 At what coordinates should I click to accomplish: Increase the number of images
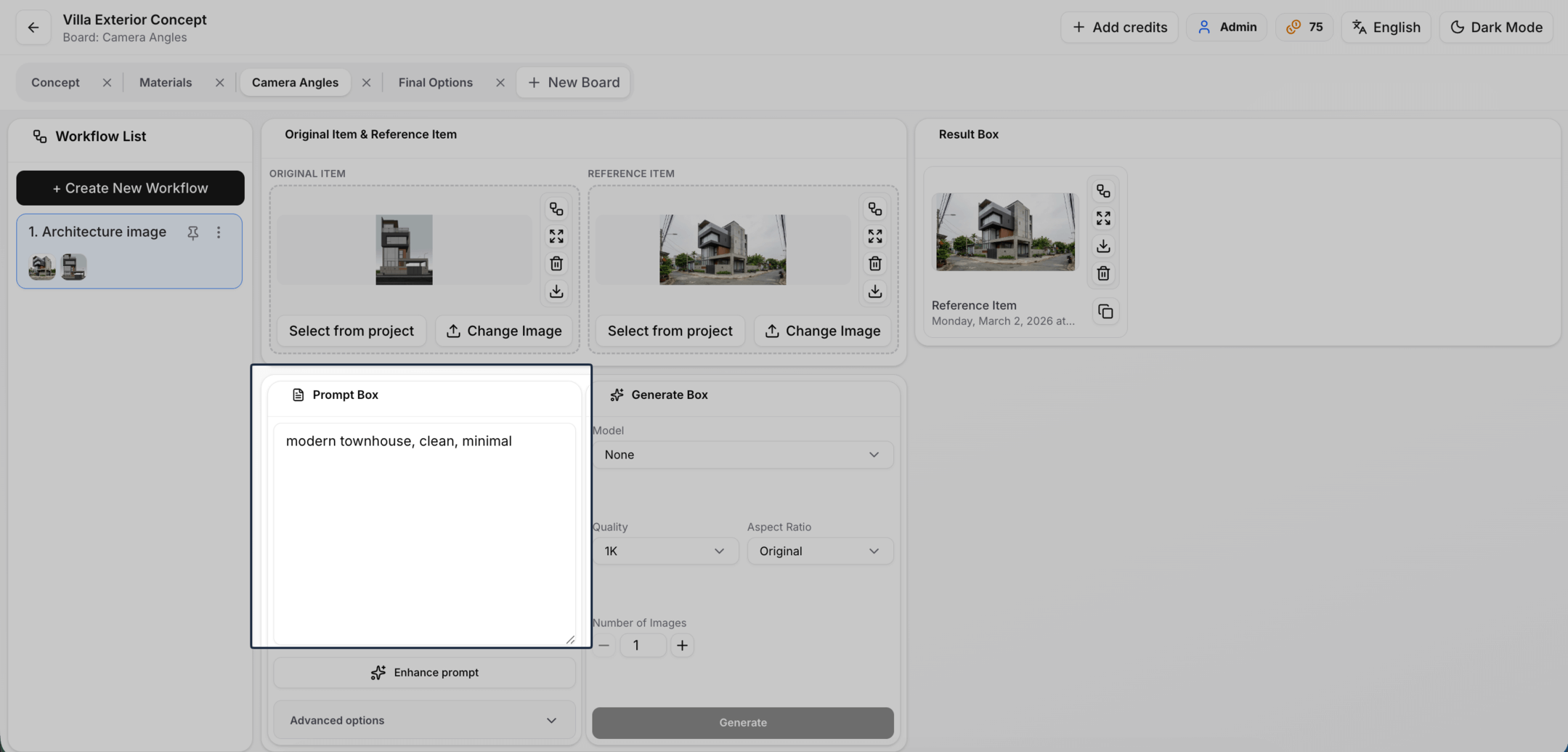click(682, 646)
